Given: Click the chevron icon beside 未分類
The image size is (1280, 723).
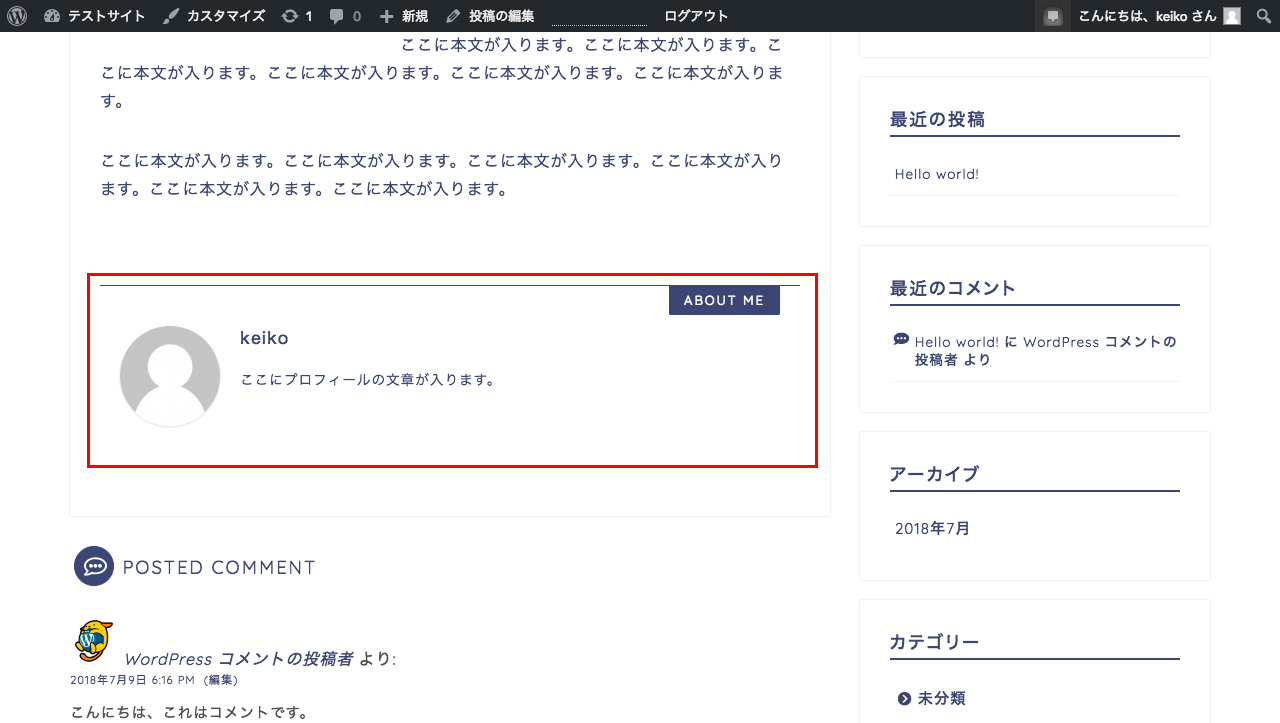Looking at the screenshot, I should (x=904, y=698).
